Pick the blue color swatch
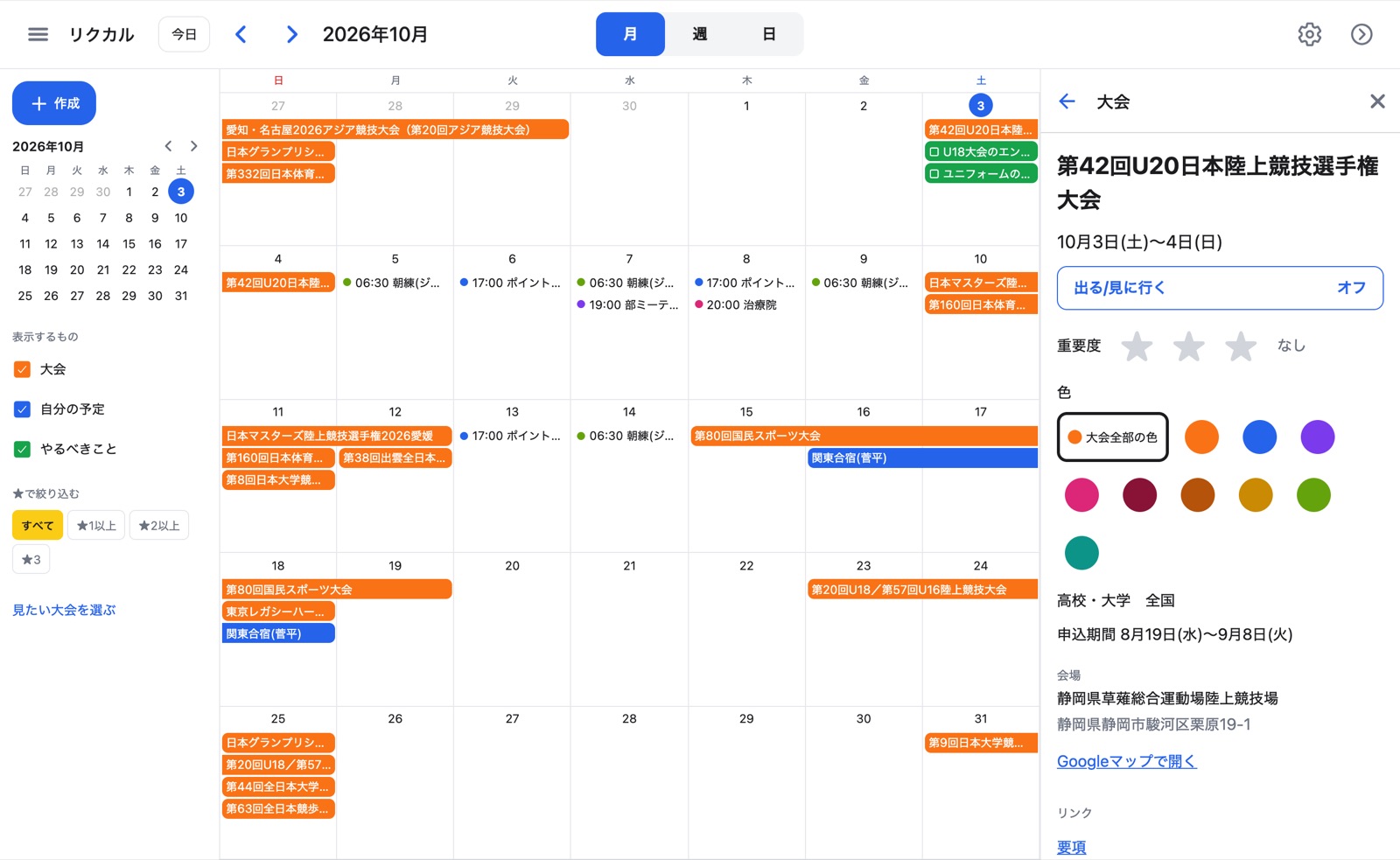Image resolution: width=1400 pixels, height=860 pixels. (x=1259, y=437)
